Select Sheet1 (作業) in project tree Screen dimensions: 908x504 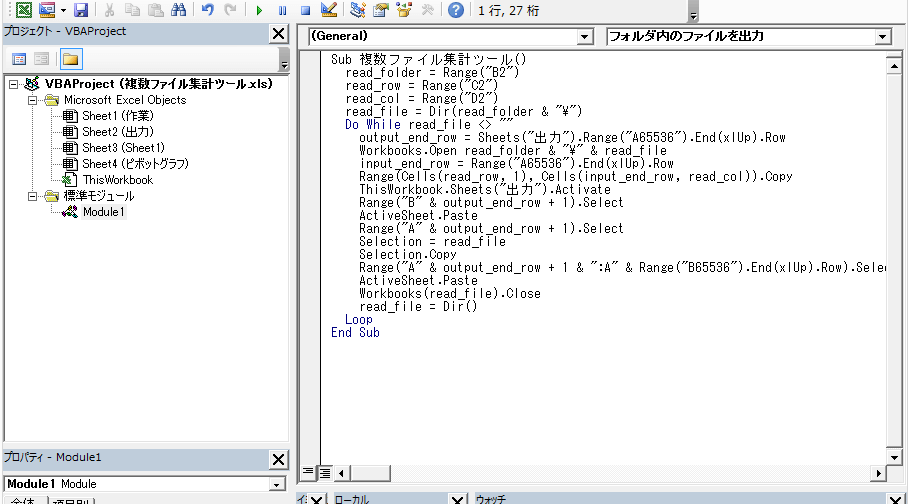pos(118,116)
